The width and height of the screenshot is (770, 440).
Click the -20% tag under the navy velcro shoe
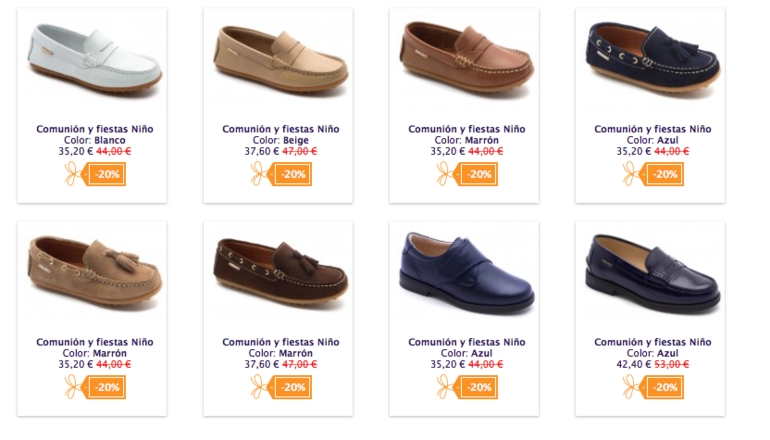point(479,387)
